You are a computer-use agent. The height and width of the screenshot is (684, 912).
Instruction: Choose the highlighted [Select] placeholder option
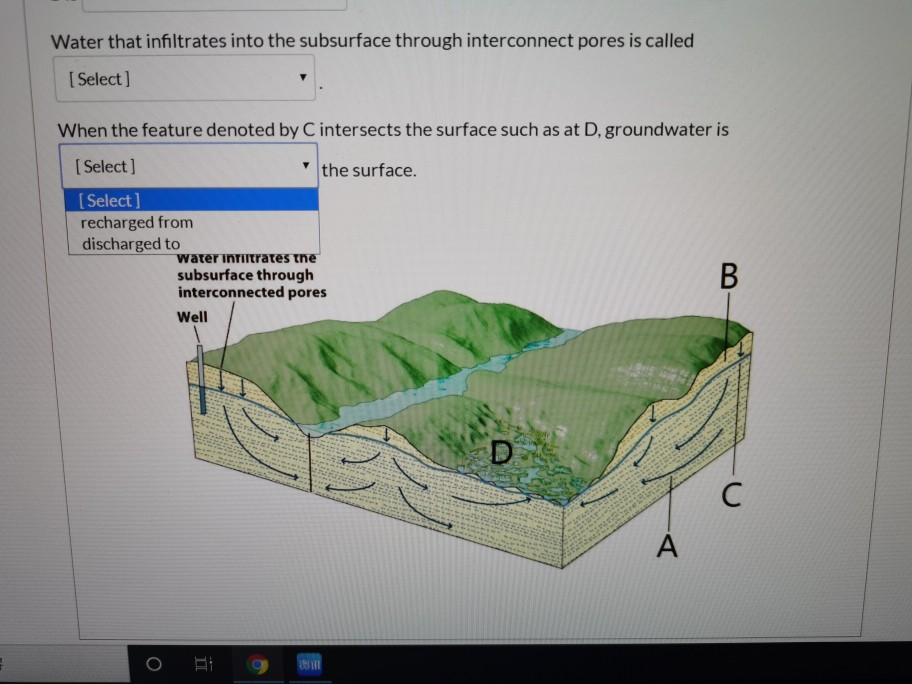[191, 200]
